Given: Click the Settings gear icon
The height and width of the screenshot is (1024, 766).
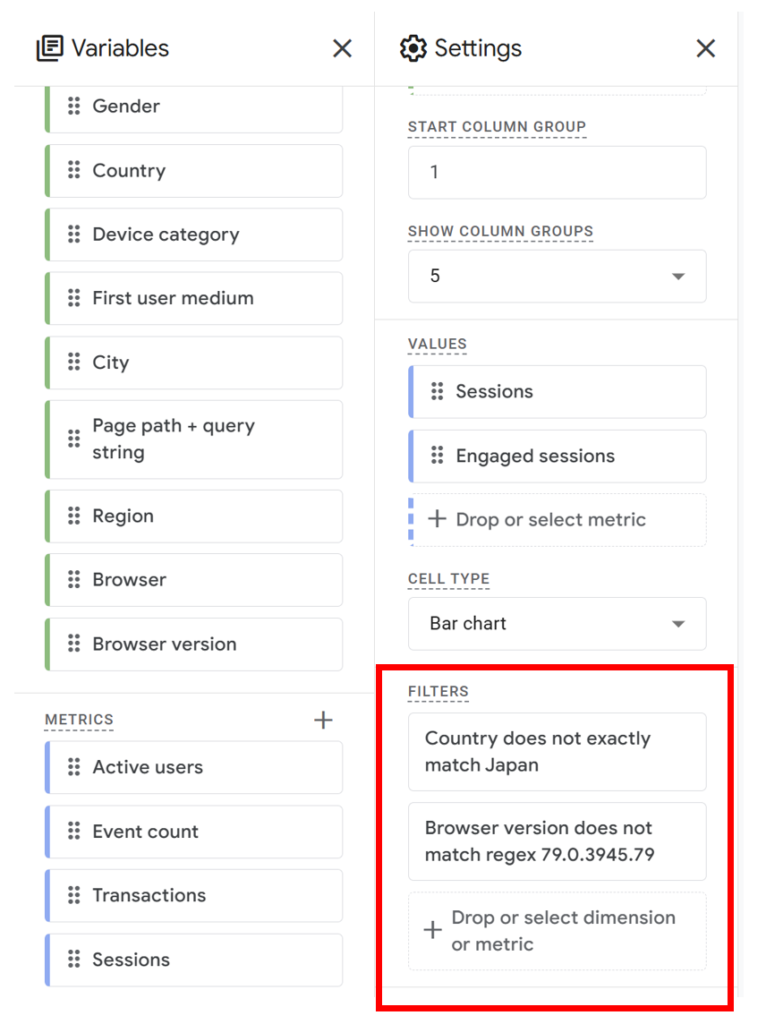Looking at the screenshot, I should pyautogui.click(x=412, y=48).
